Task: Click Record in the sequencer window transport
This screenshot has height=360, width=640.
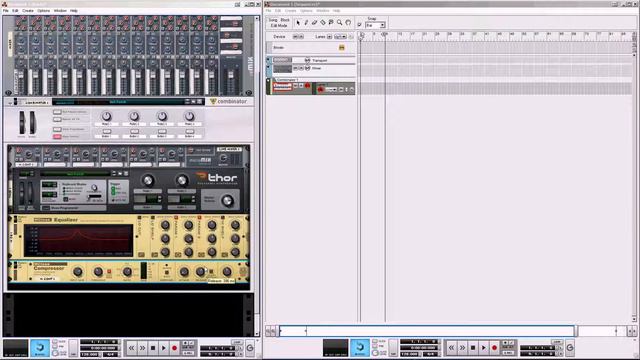Action: tap(494, 348)
